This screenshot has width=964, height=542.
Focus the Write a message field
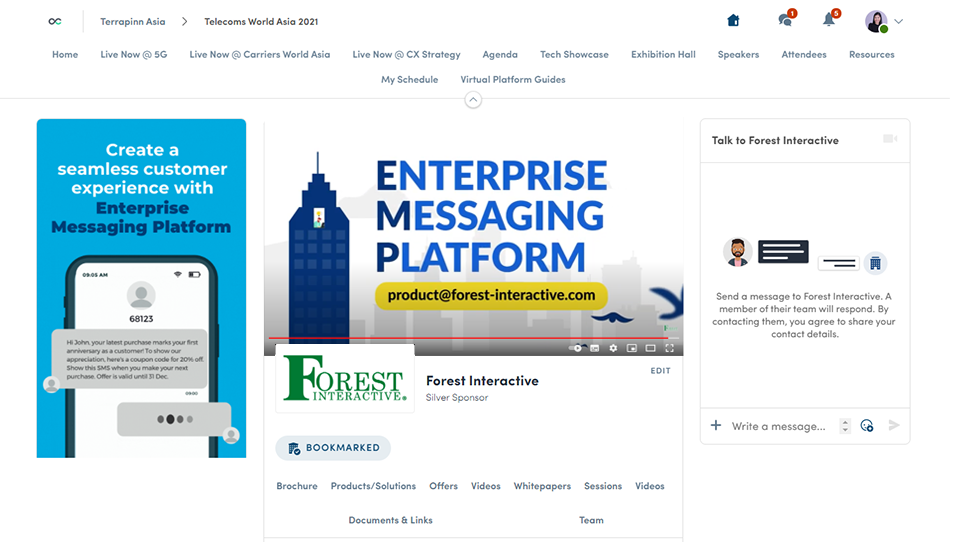pos(778,426)
